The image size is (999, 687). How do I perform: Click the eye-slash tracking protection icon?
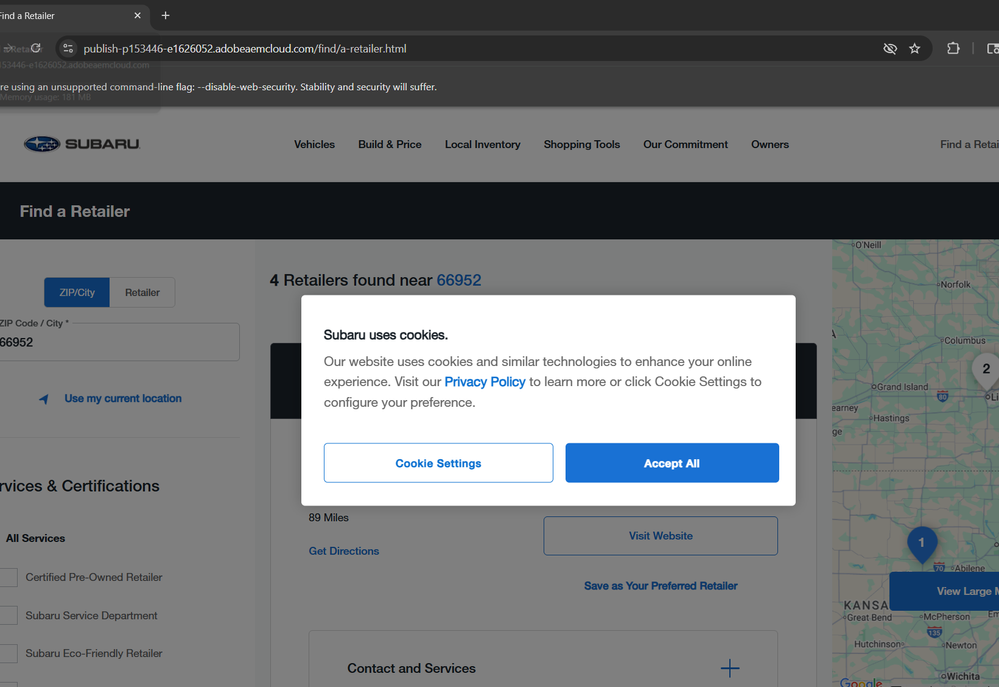pos(889,48)
